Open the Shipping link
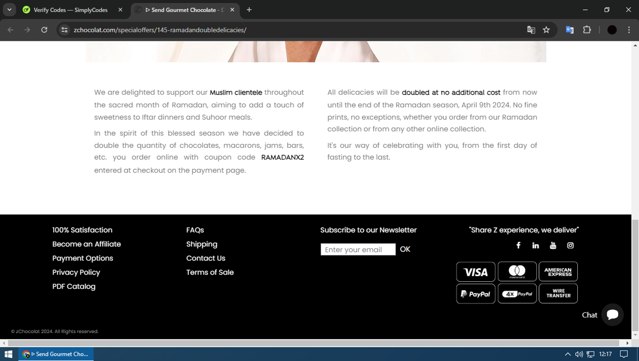The height and width of the screenshot is (361, 639). point(202,244)
